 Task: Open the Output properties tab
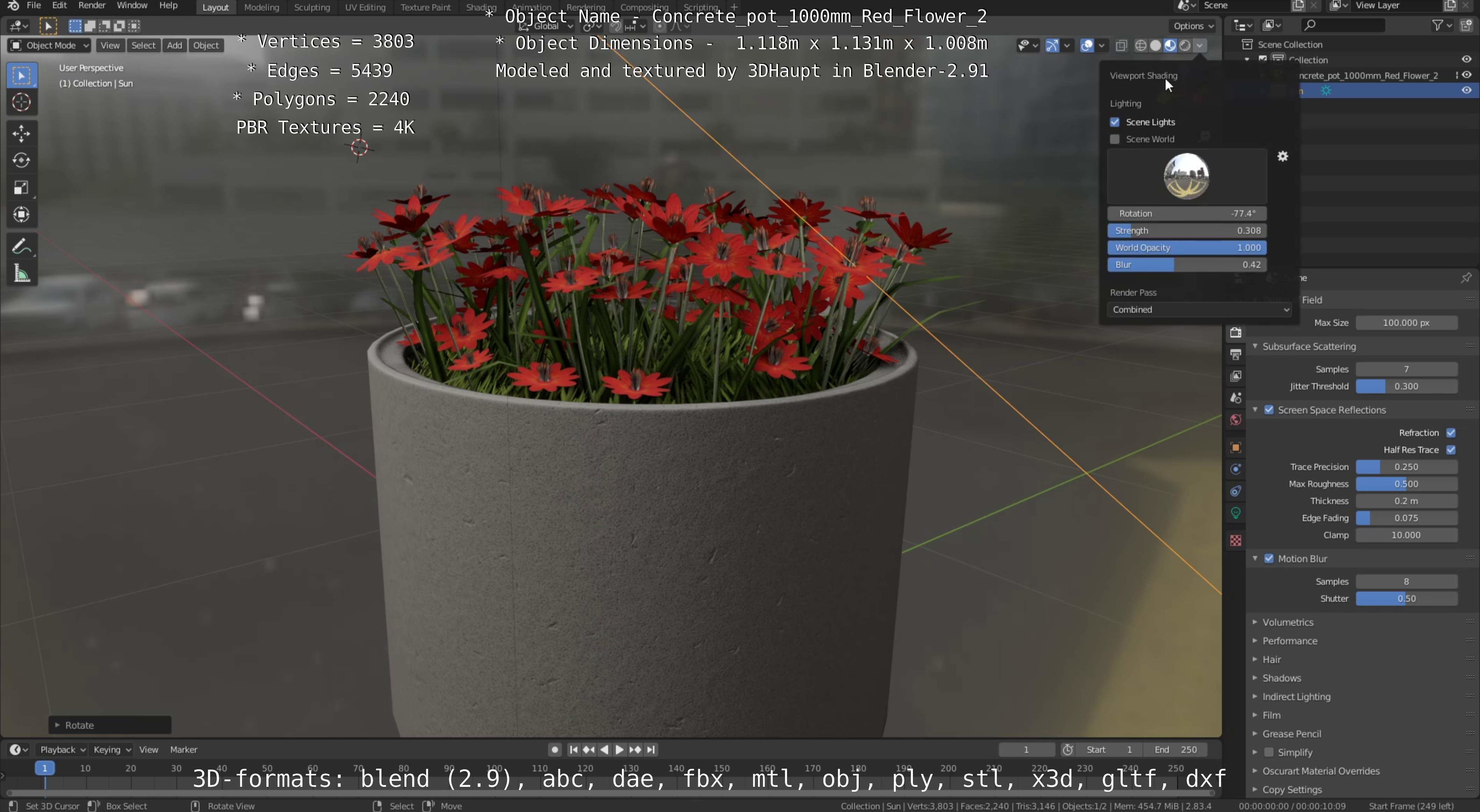[x=1236, y=354]
